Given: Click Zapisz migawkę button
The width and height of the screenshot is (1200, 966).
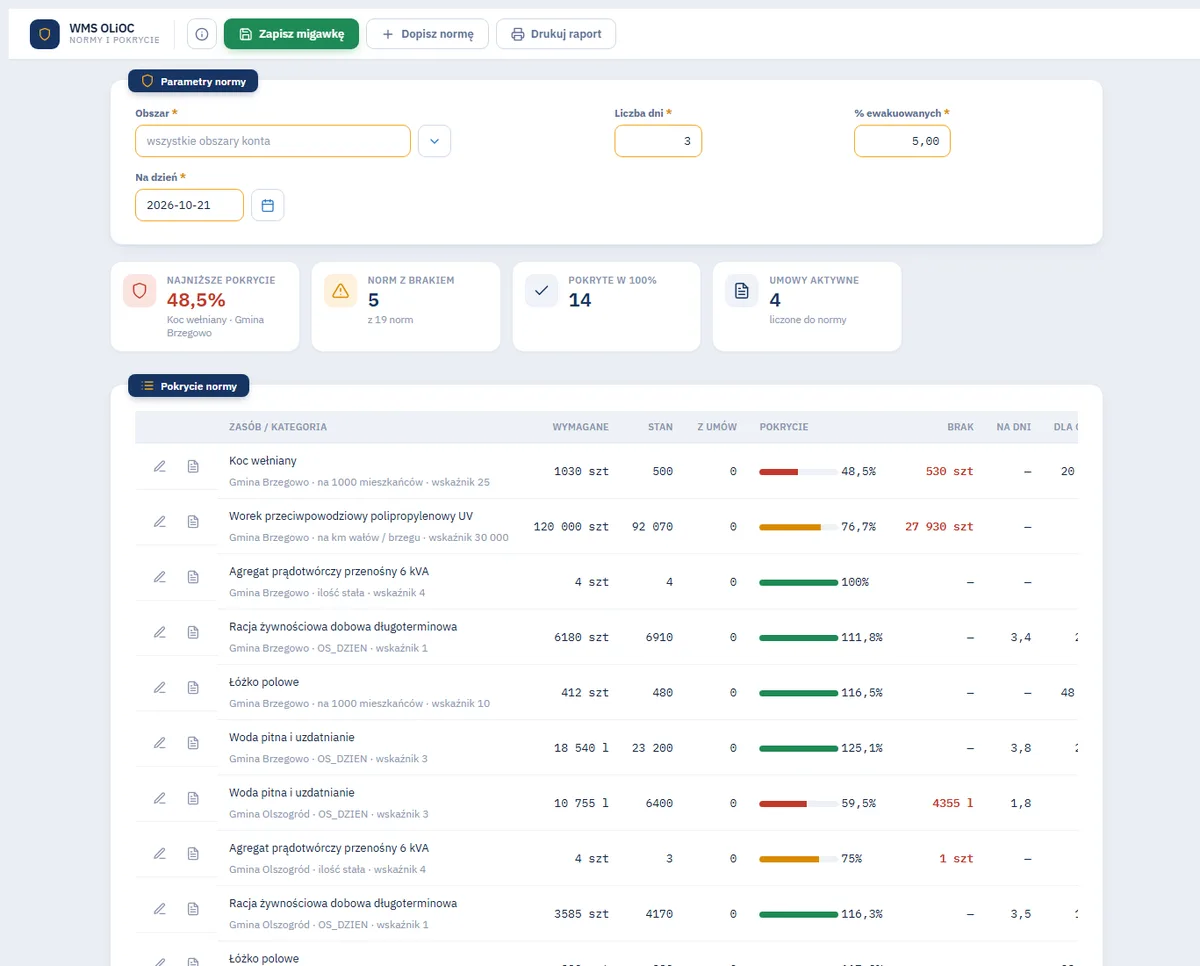Looking at the screenshot, I should tap(291, 34).
